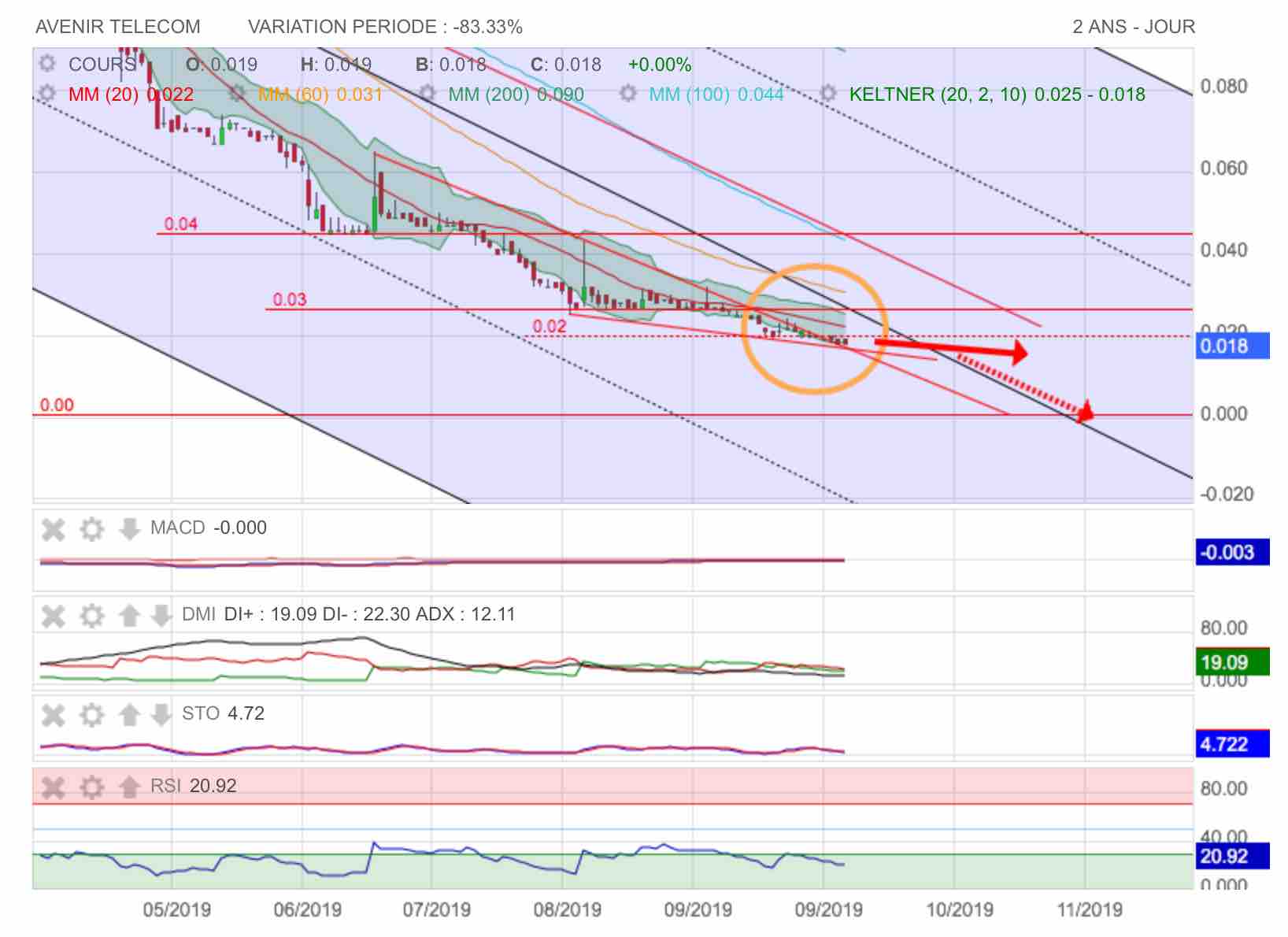Click the 0.04 resistance level label

[x=180, y=224]
